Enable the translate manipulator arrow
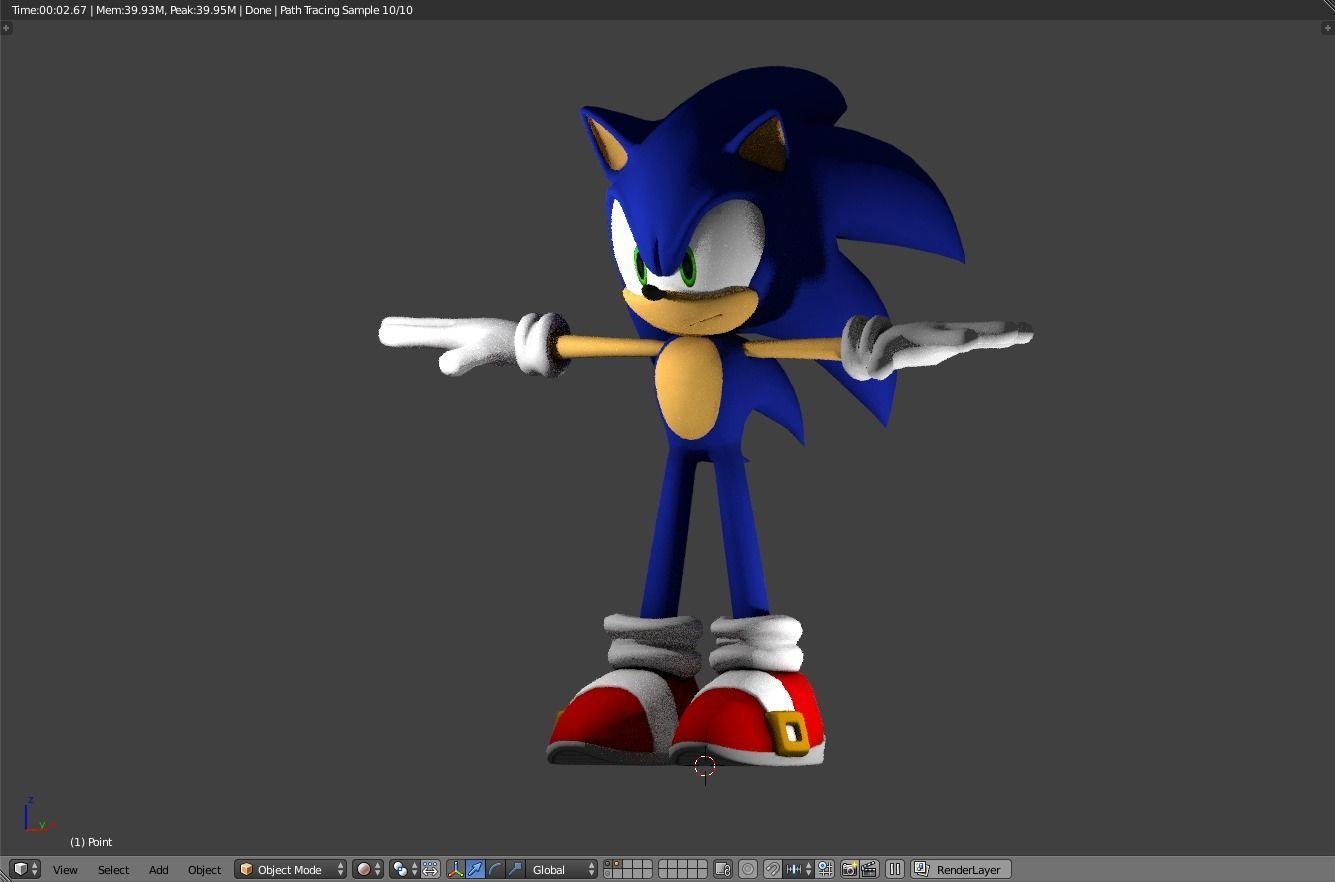Screen dimensions: 1335x882 click(x=475, y=869)
